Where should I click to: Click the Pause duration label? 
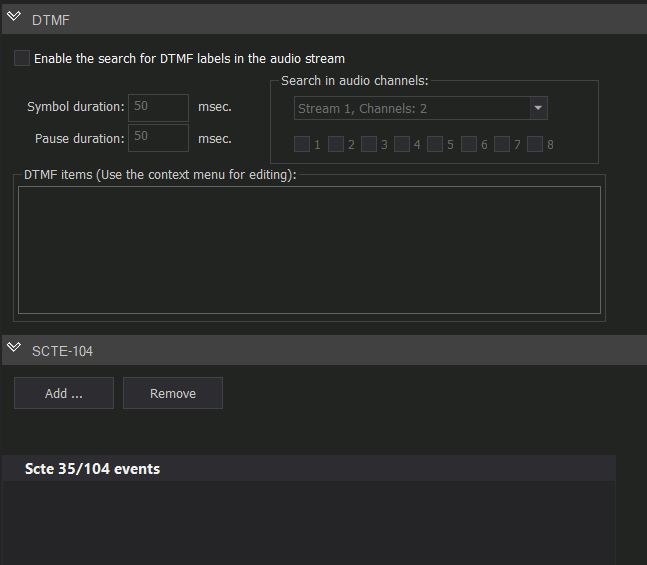[80, 139]
